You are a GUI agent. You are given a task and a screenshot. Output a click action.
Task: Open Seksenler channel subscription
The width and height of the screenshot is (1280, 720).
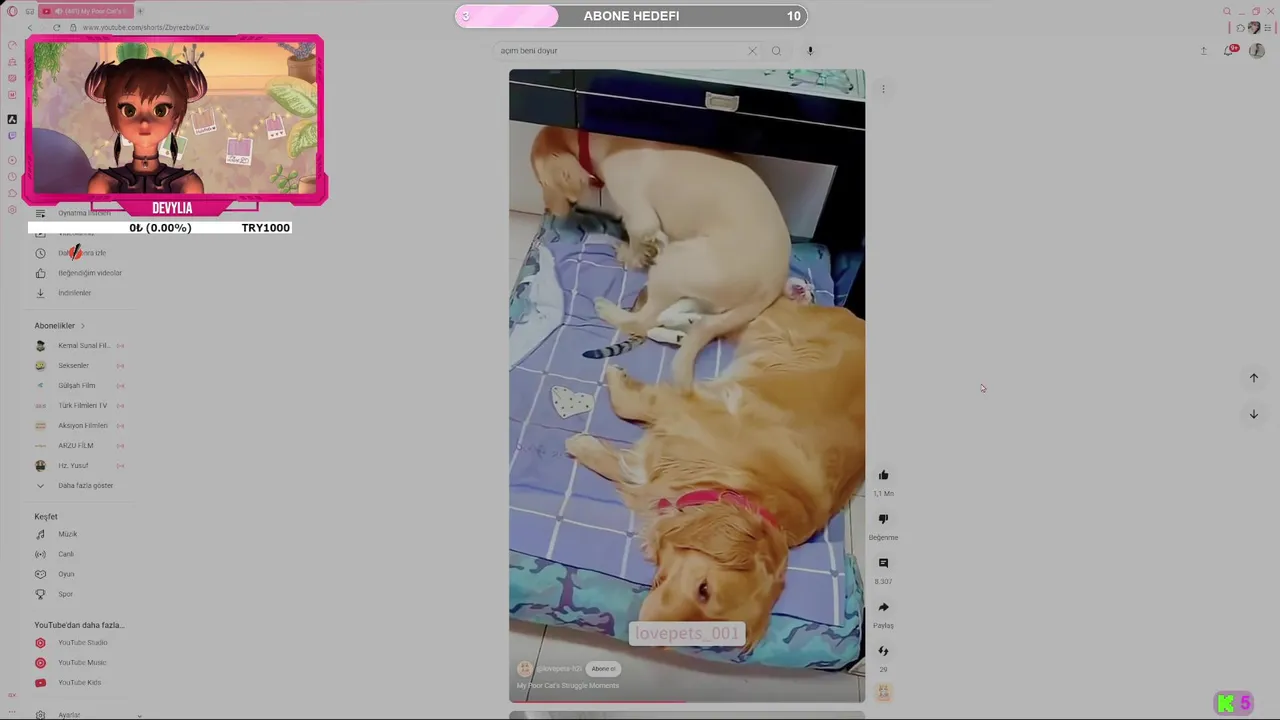(78, 366)
